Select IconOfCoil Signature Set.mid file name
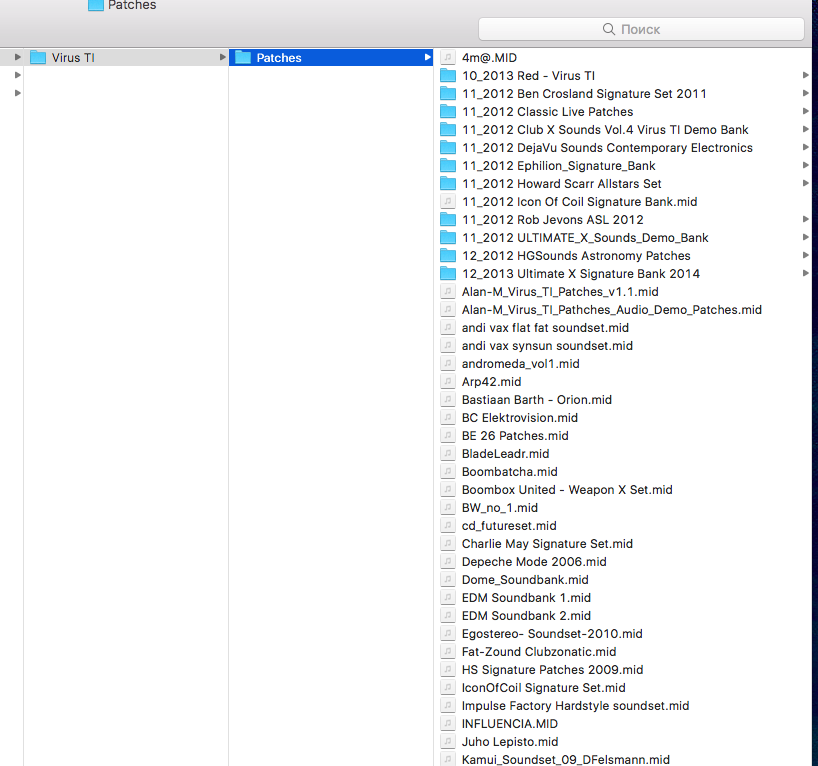Screen dimensions: 818x766 pos(543,688)
